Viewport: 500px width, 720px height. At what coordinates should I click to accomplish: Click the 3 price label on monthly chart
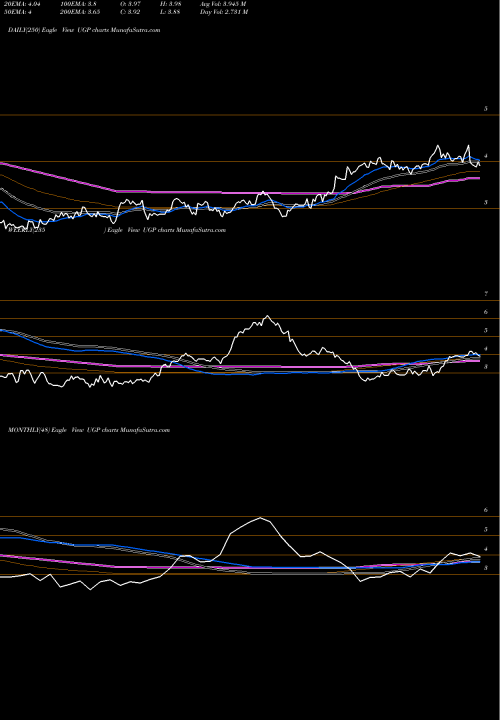pos(486,568)
